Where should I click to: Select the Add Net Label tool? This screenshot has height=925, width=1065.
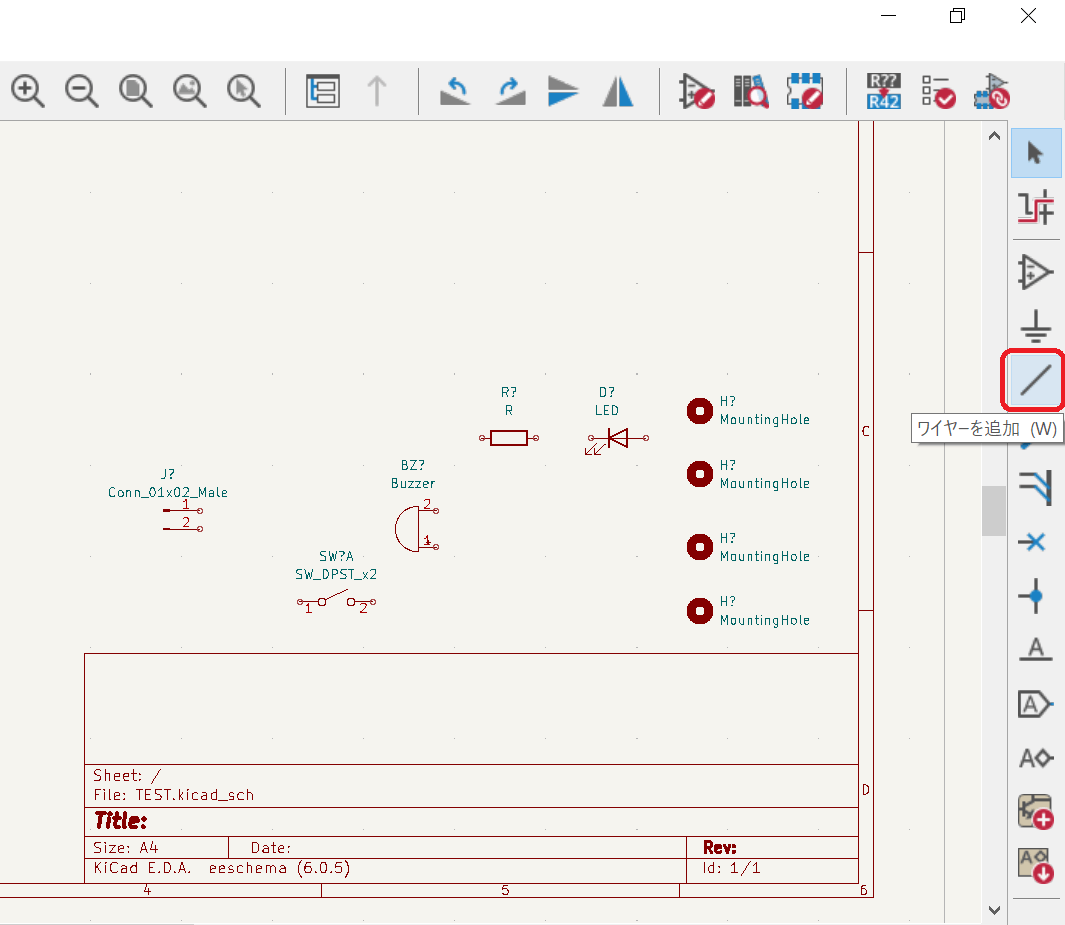pos(1036,649)
